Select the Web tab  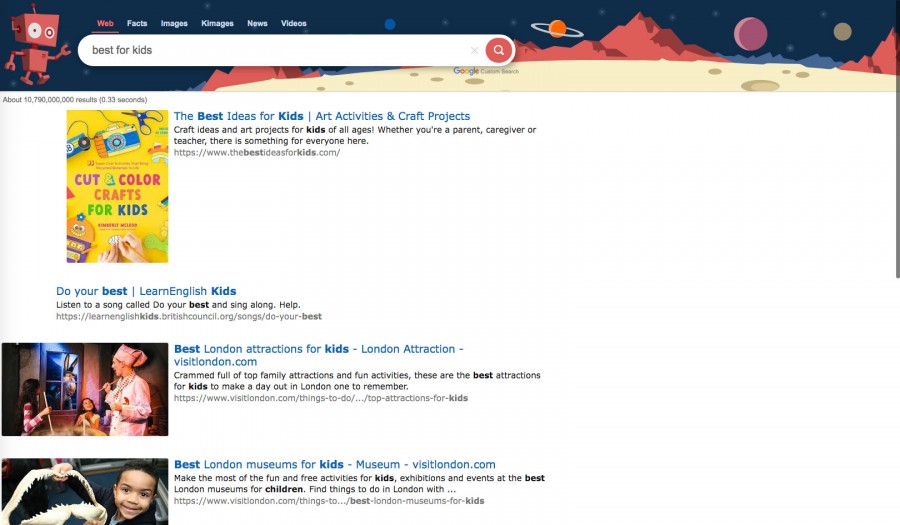105,23
